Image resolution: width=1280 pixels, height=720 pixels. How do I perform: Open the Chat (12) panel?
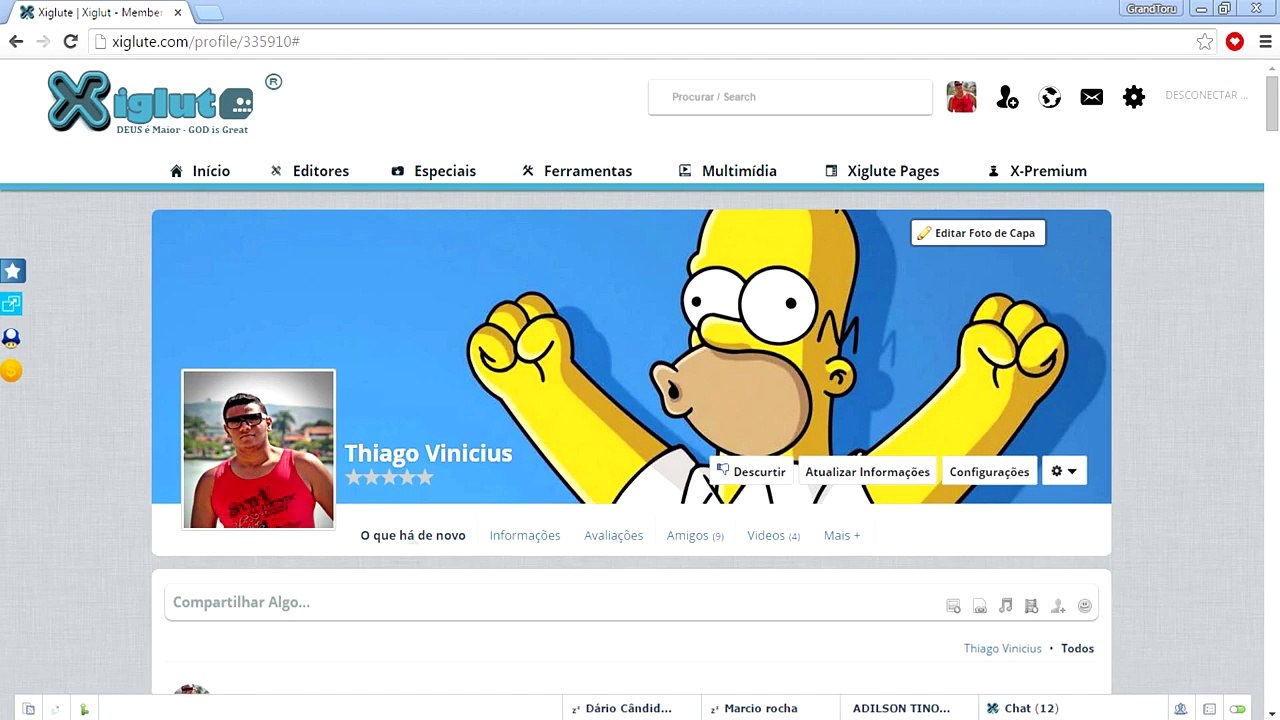click(1073, 708)
